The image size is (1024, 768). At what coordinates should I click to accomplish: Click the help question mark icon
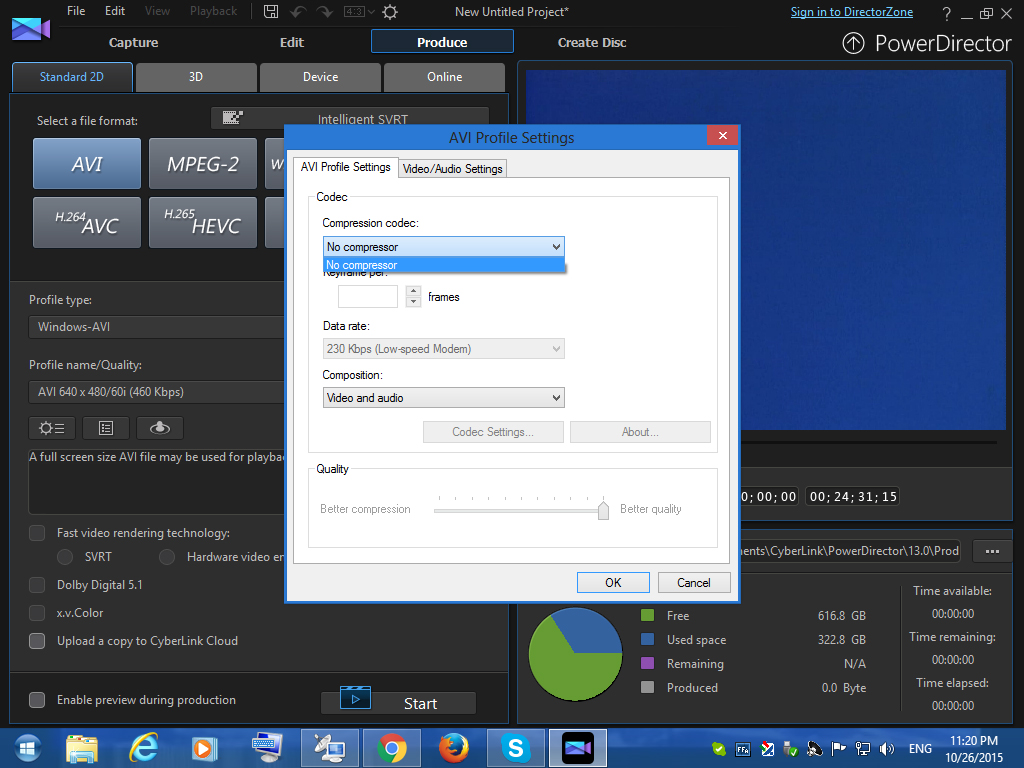click(x=946, y=13)
